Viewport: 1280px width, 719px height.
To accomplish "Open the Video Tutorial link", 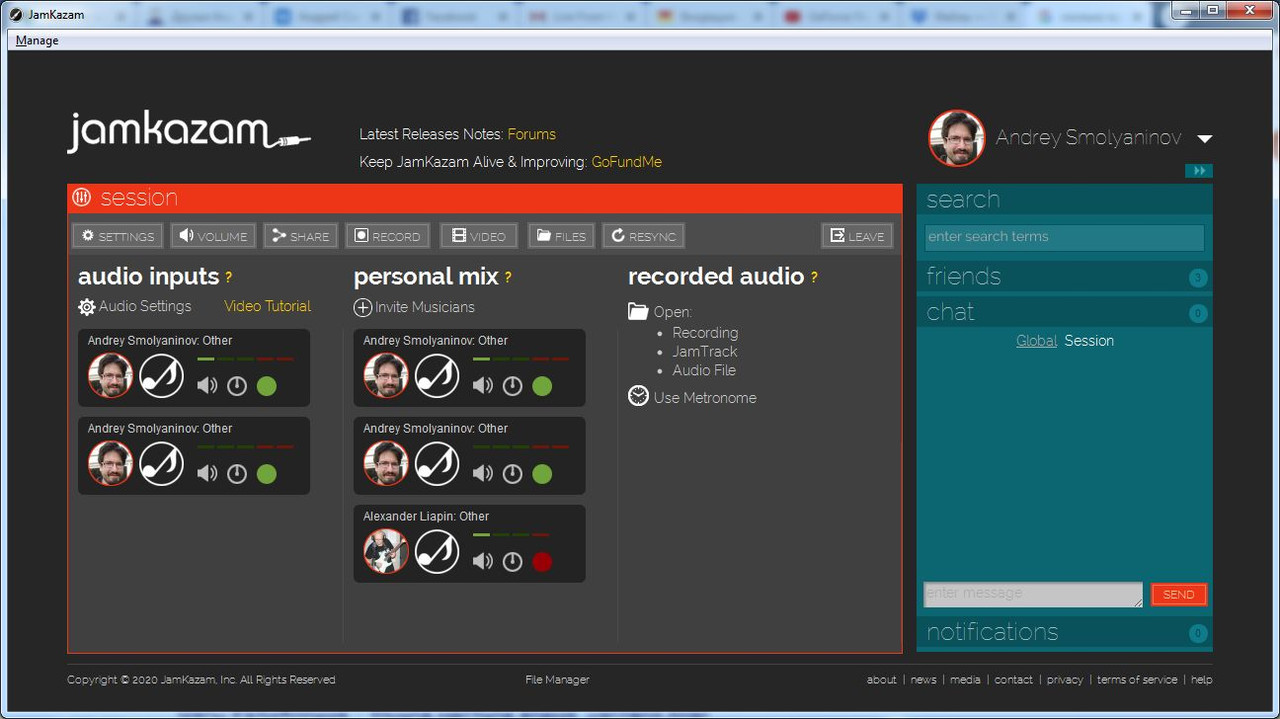I will 267,306.
